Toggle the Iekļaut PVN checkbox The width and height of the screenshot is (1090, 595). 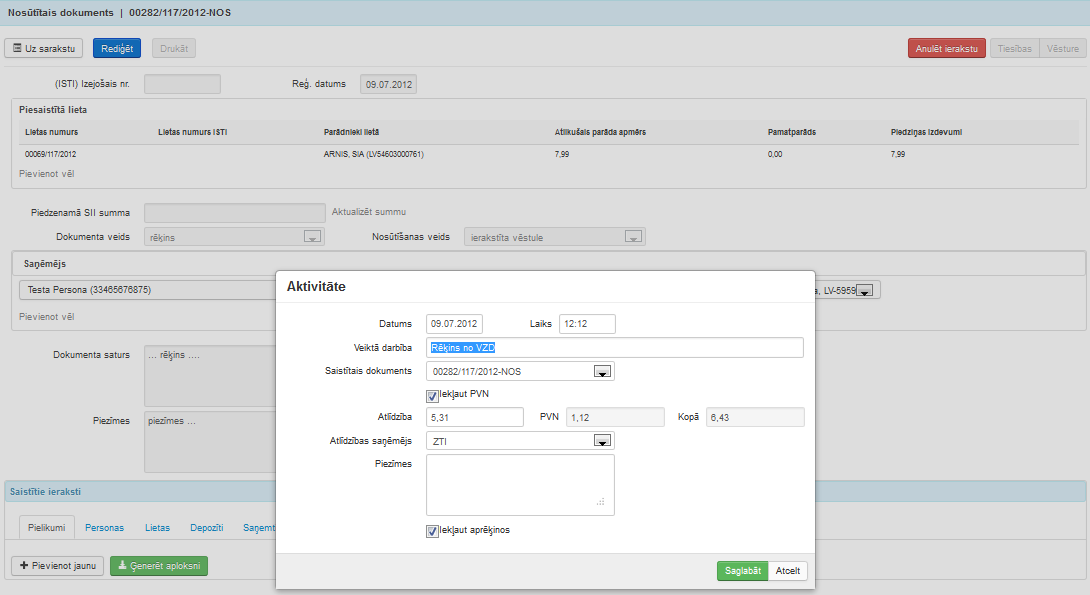click(432, 396)
